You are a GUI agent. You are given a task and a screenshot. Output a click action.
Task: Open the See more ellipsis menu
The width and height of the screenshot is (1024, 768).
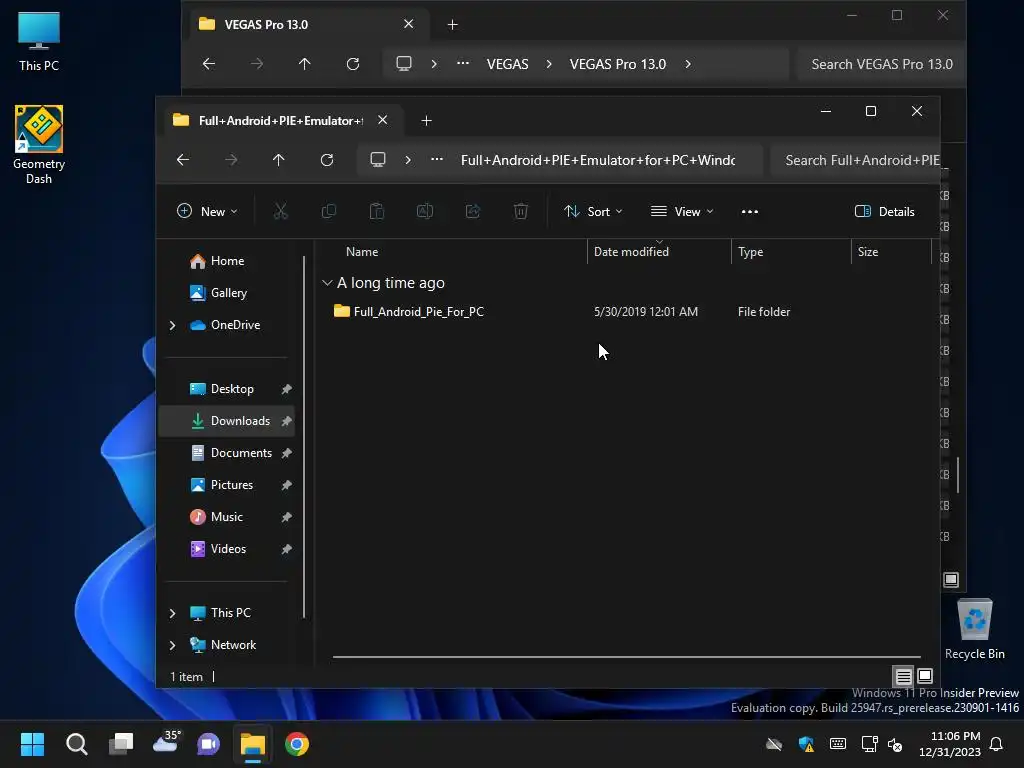coord(750,212)
